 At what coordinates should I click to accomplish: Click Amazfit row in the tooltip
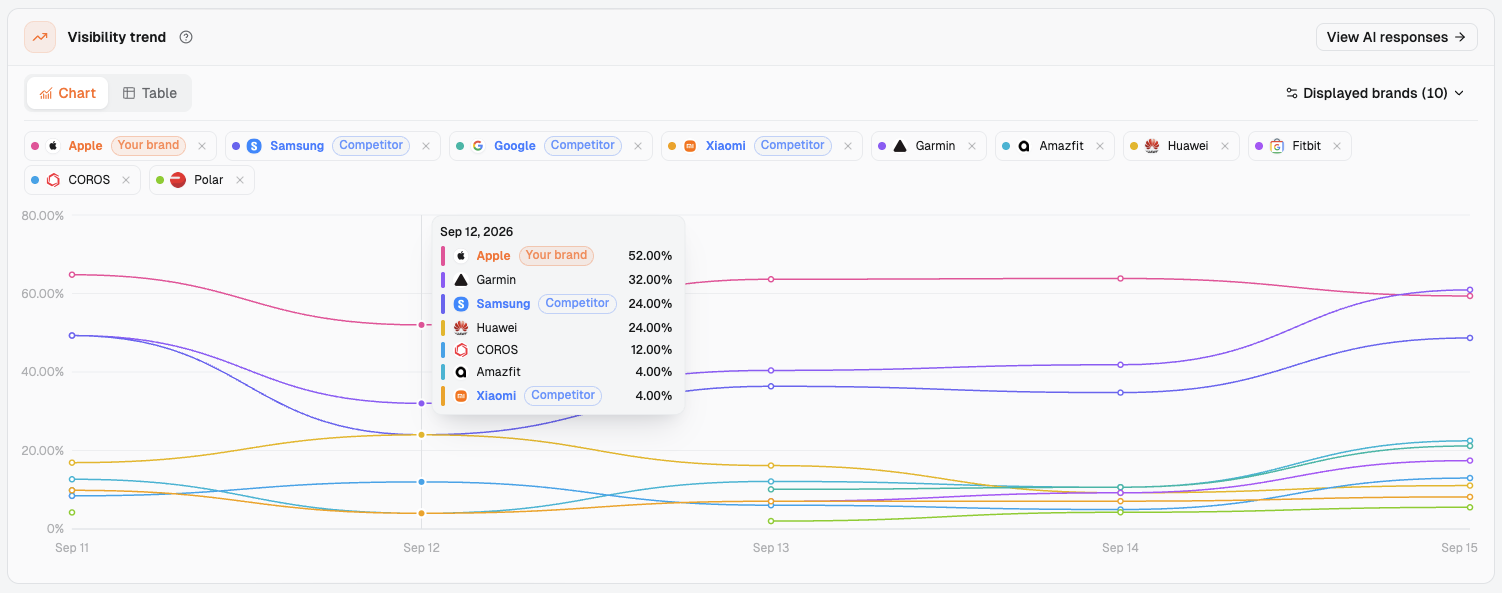coord(557,372)
